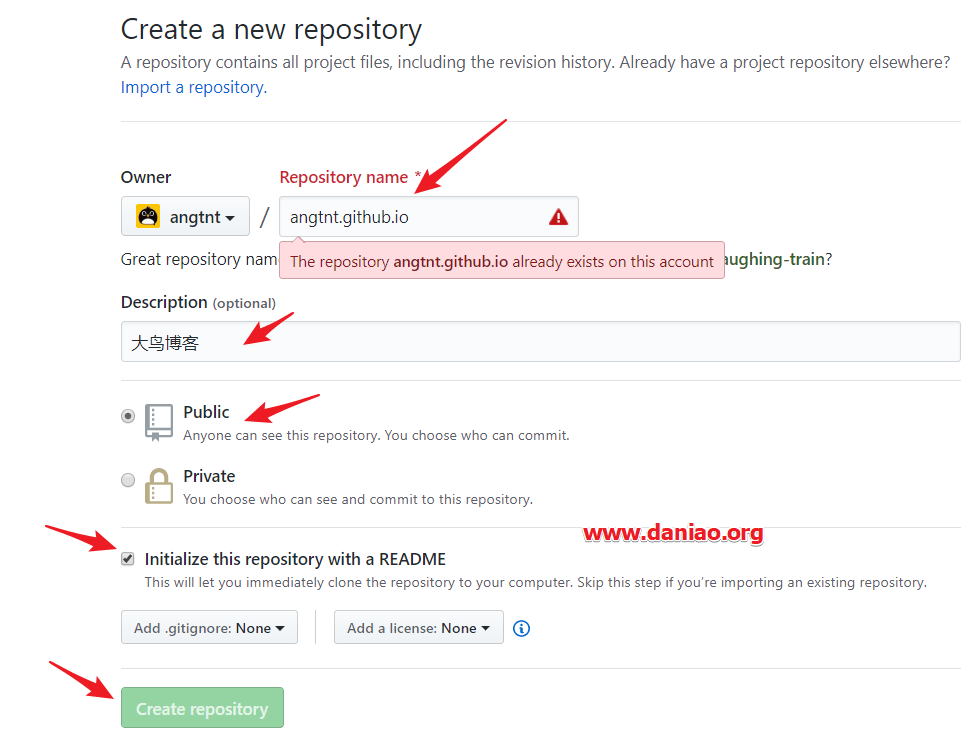
Task: Open the Add .gitignore dropdown
Action: [209, 627]
